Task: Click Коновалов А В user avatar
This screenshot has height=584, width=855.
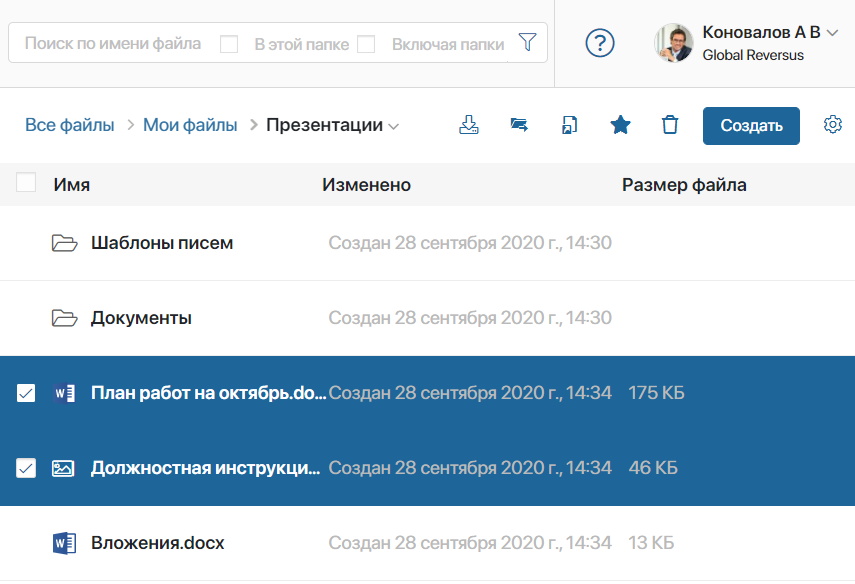Action: pyautogui.click(x=674, y=43)
